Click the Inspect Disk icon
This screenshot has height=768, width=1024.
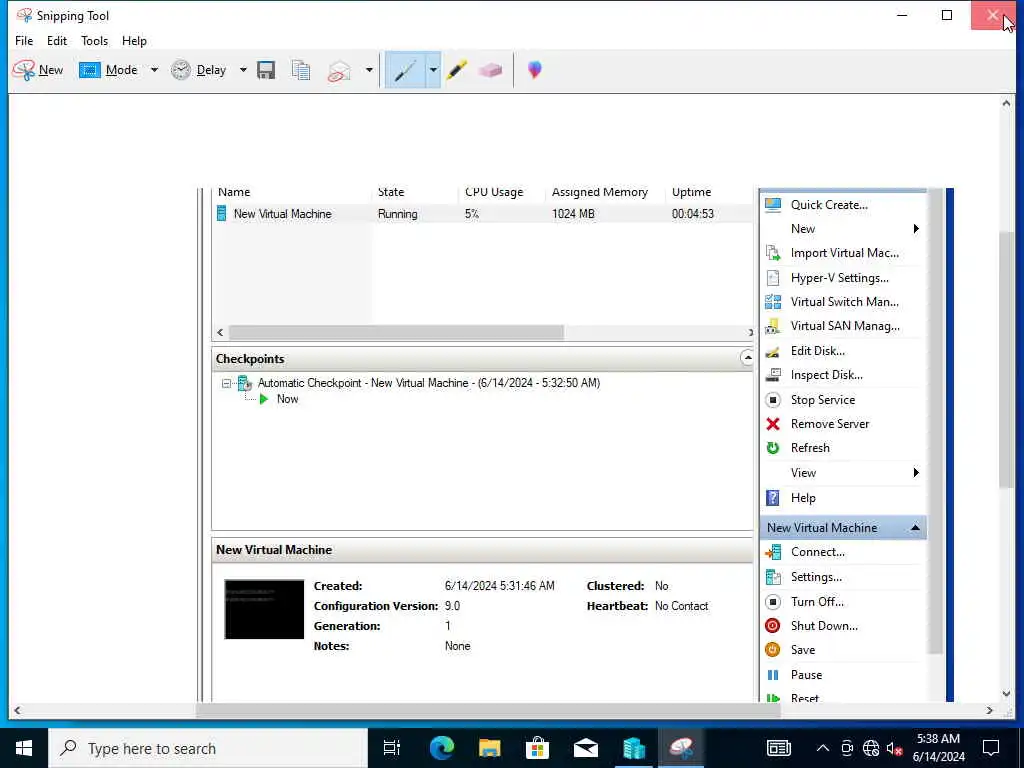773,375
